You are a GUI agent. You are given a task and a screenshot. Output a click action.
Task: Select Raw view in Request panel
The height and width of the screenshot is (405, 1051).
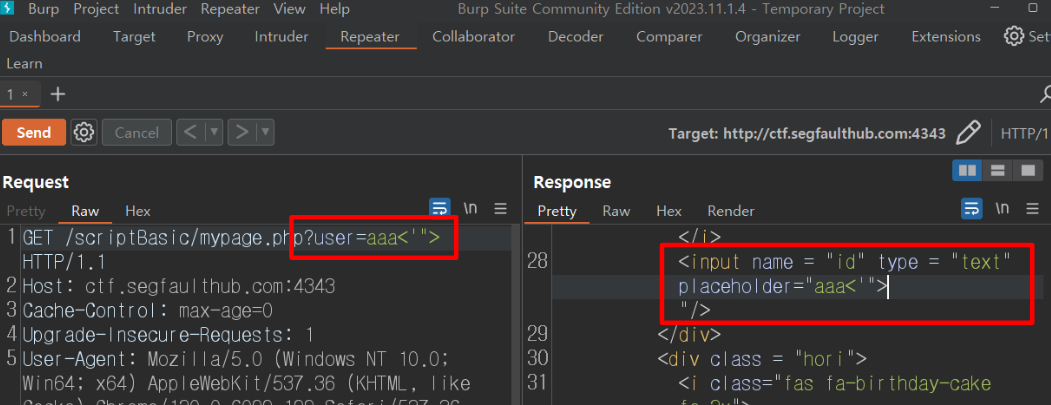(85, 211)
